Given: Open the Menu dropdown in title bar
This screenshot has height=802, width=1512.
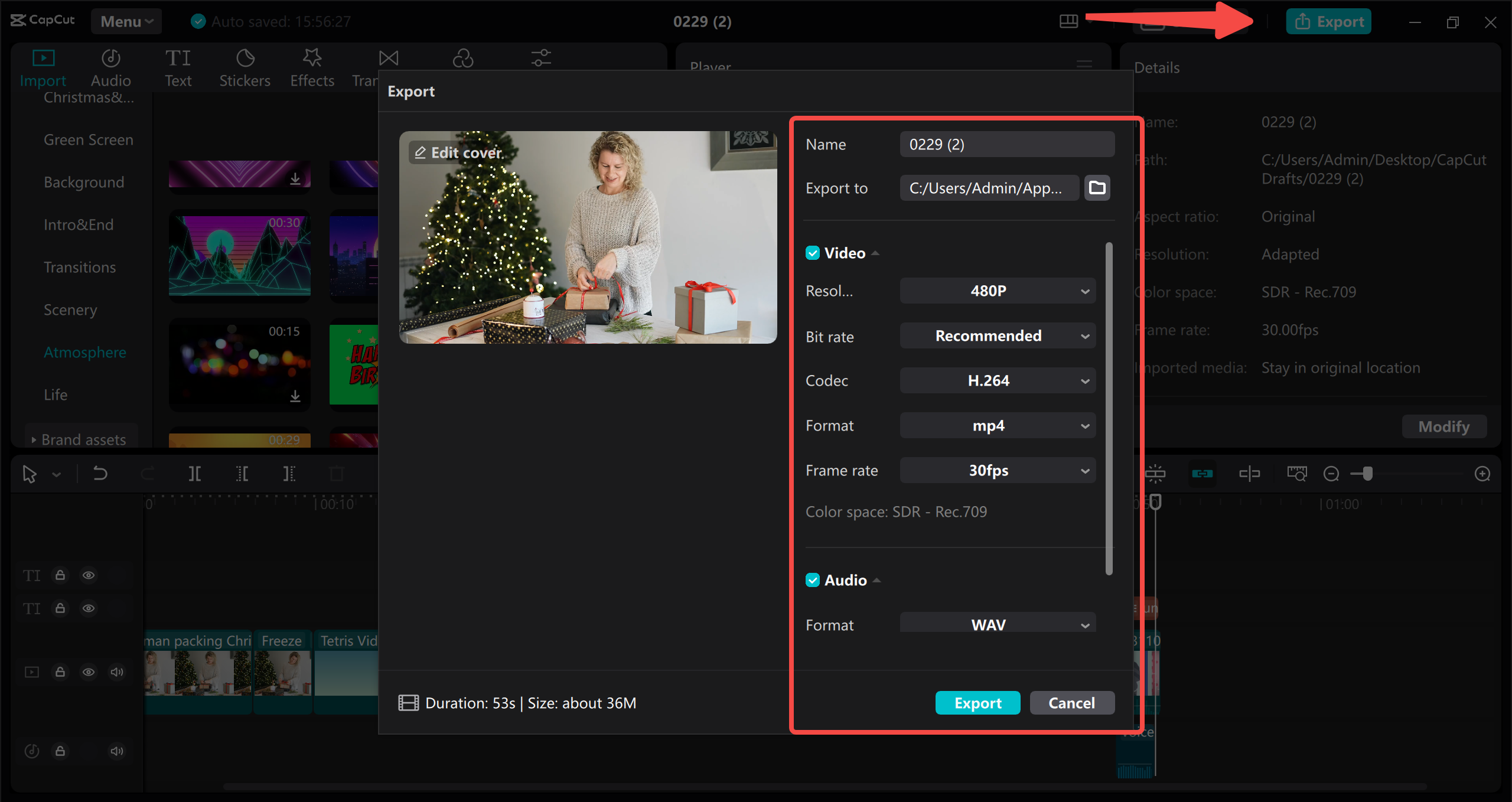Looking at the screenshot, I should 126,22.
